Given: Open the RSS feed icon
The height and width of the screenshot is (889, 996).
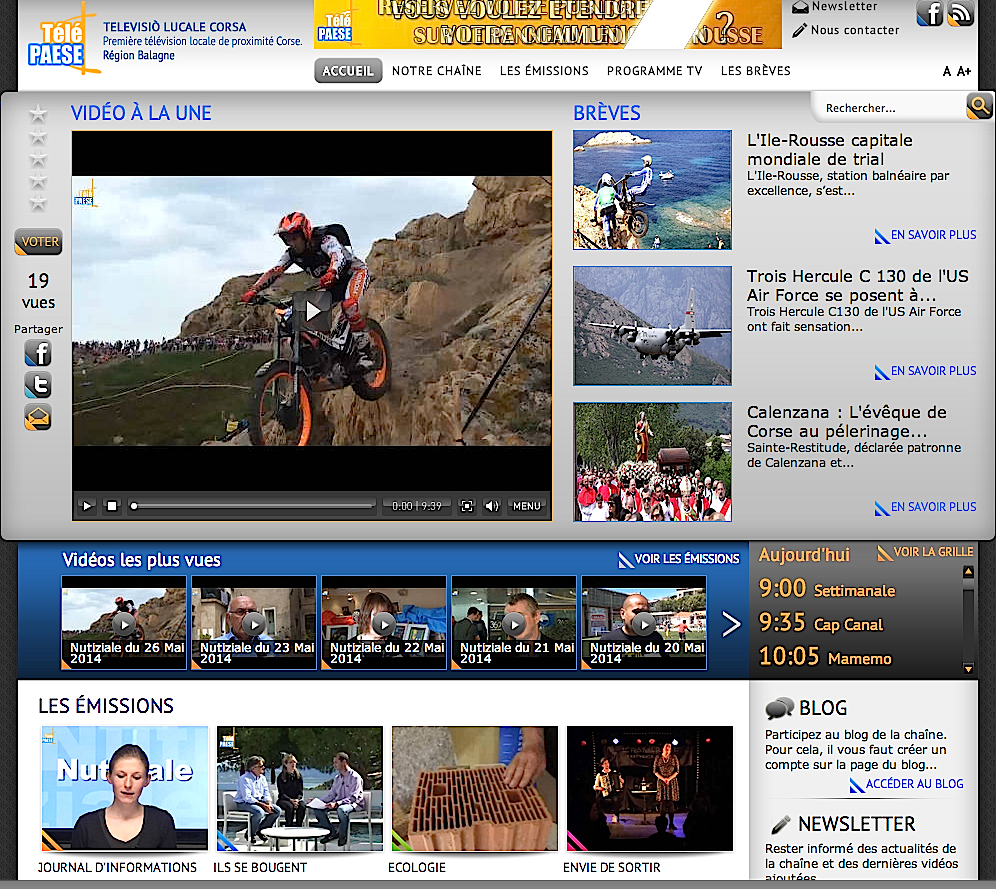Looking at the screenshot, I should [960, 13].
